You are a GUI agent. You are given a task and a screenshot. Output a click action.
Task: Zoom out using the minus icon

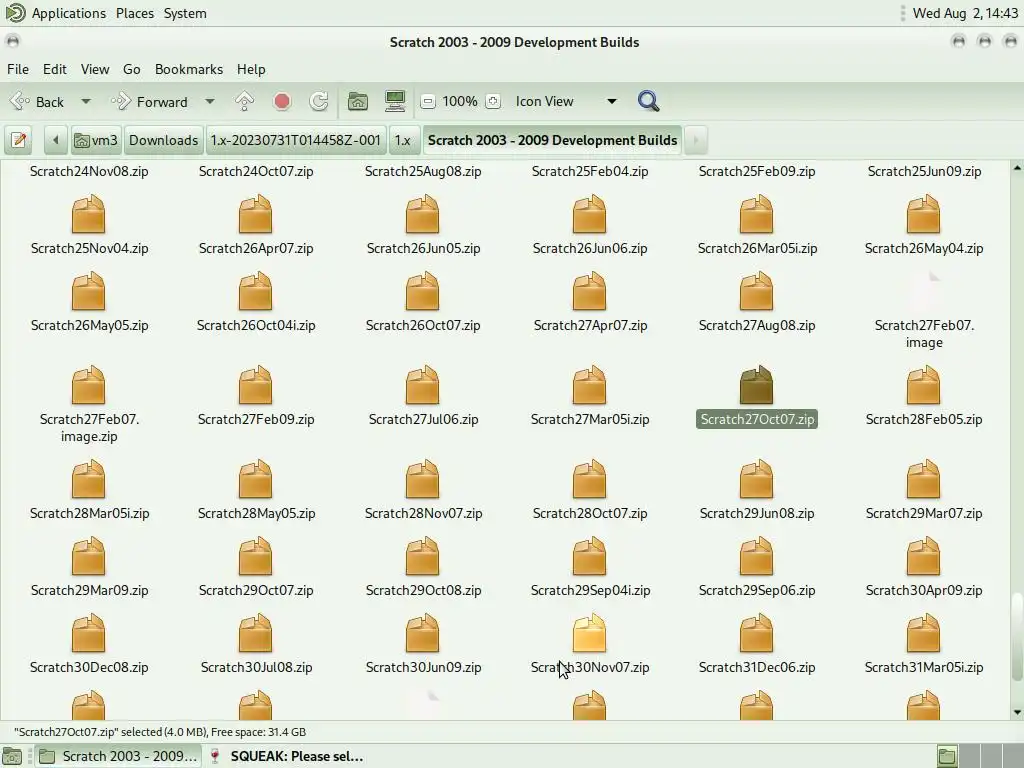coord(428,101)
